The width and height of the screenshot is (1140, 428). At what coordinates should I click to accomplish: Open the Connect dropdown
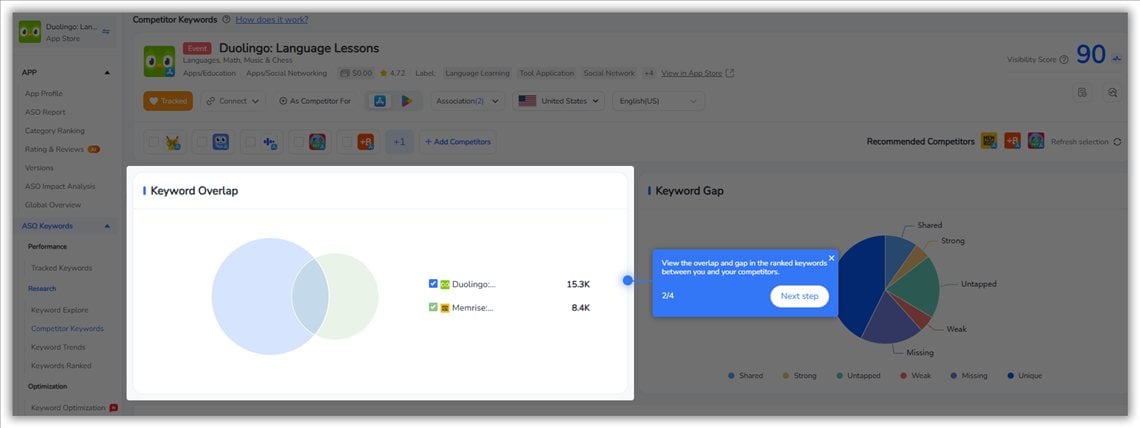[233, 101]
